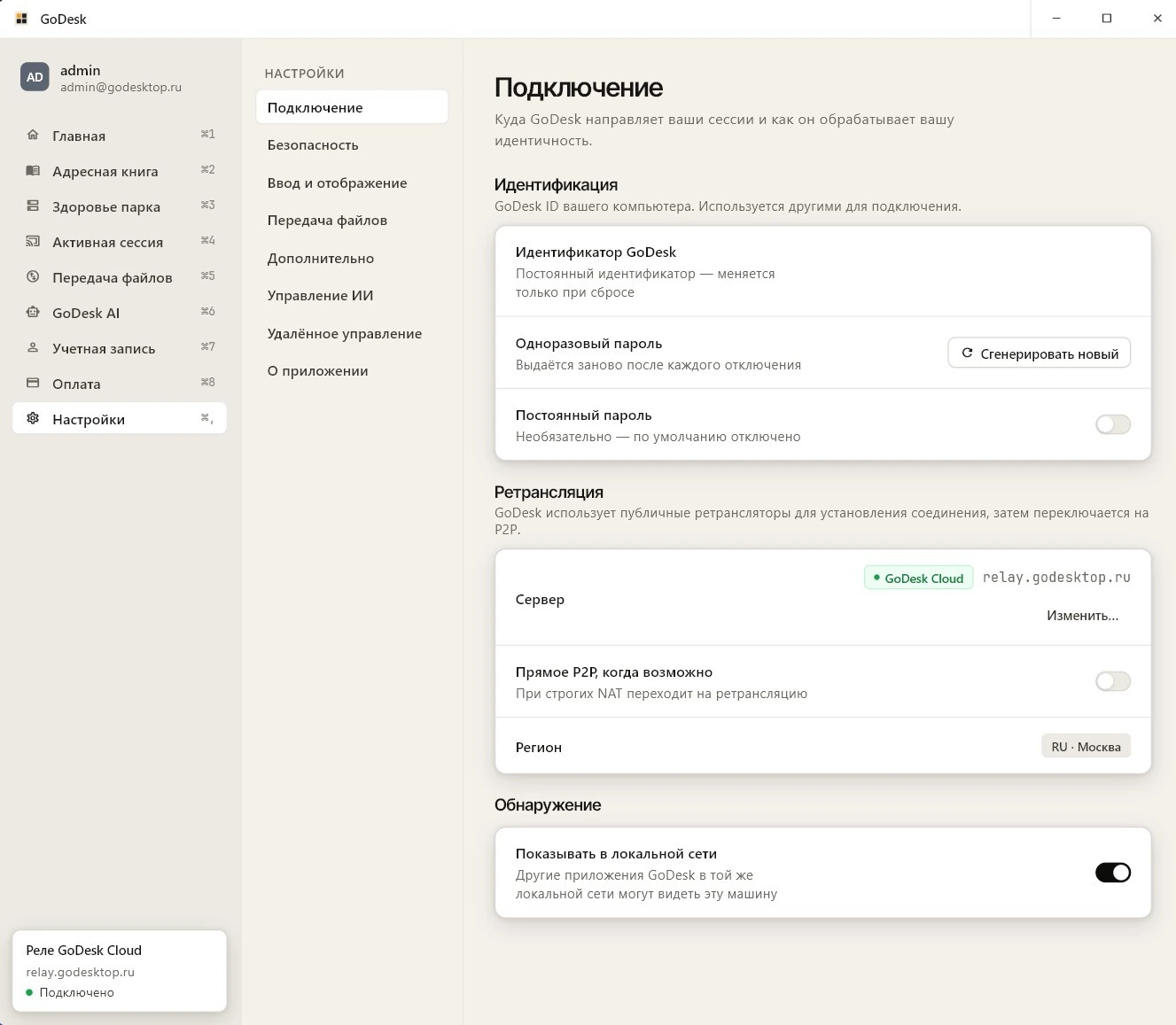Navigate to Главная in sidebar
The height and width of the screenshot is (1025, 1176).
(x=120, y=136)
